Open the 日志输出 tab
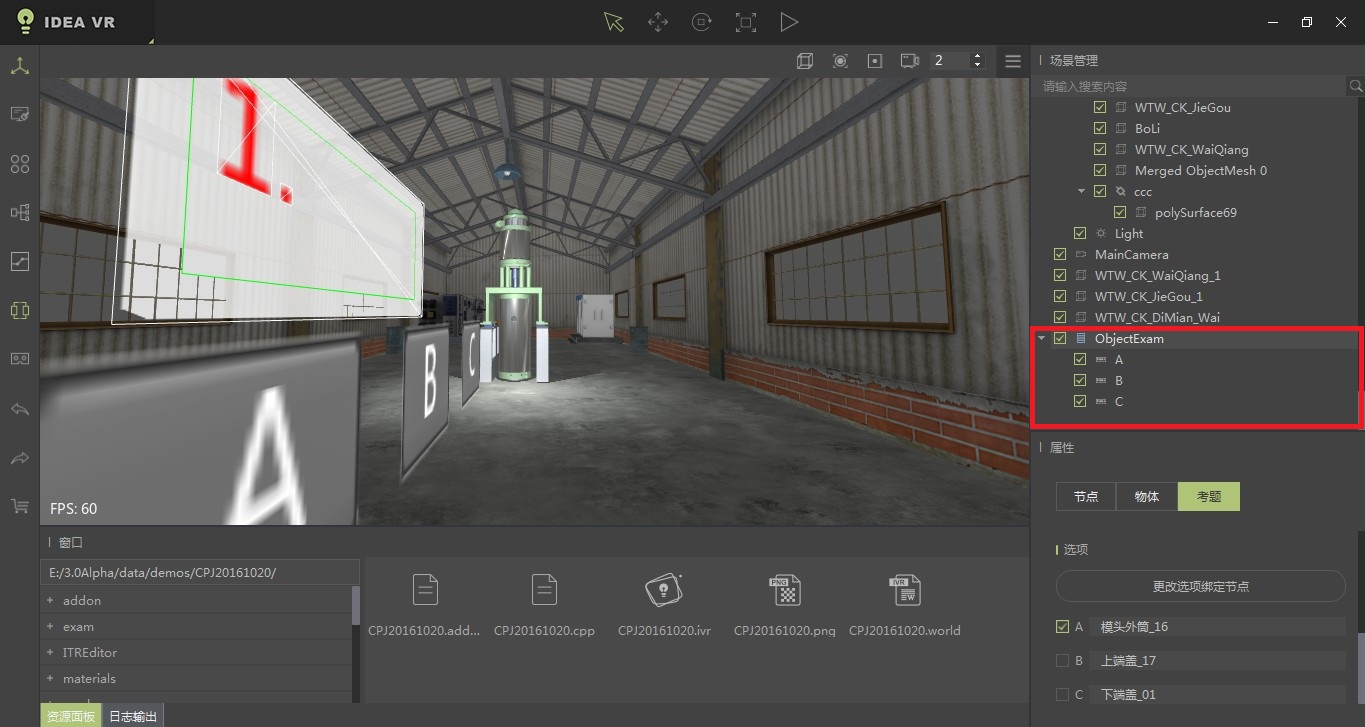Viewport: 1365px width, 727px height. coord(132,716)
